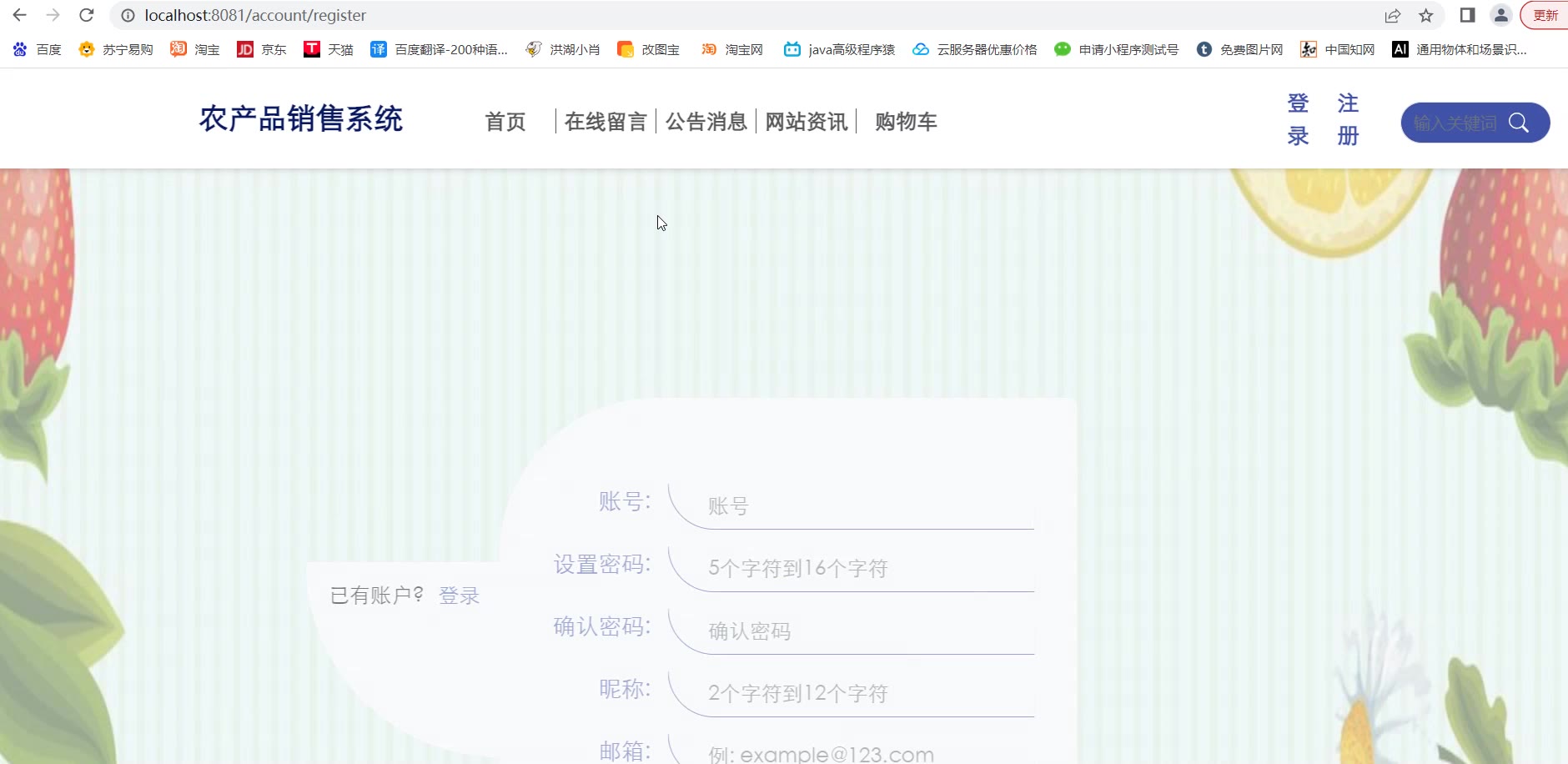Click the 注册 link in the header
1568x764 pixels.
pyautogui.click(x=1348, y=119)
